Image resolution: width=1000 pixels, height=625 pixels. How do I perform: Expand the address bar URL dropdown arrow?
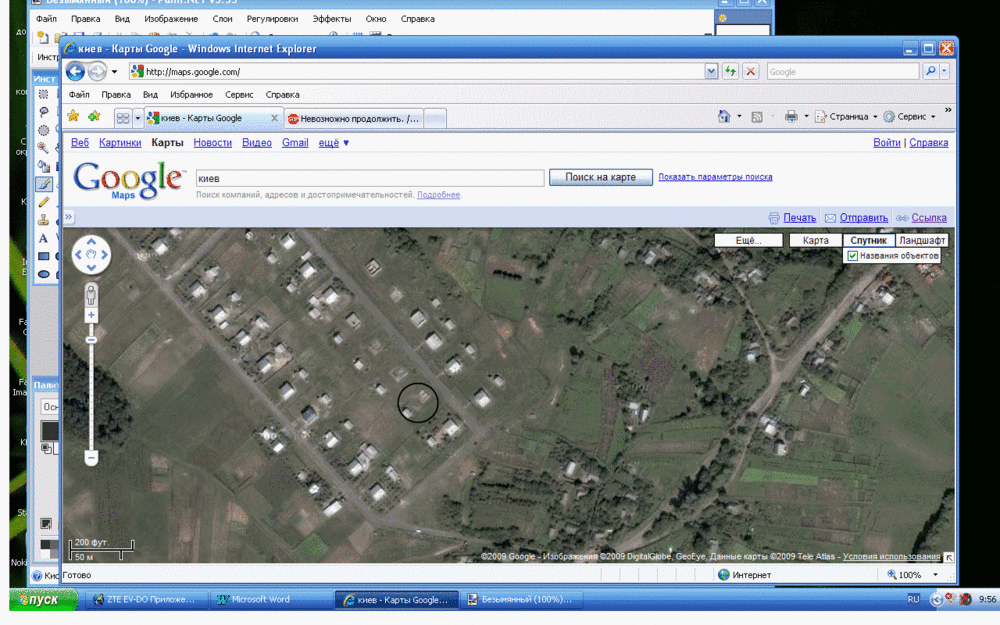point(711,72)
